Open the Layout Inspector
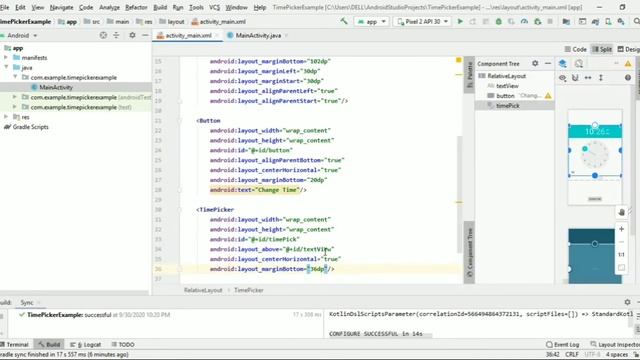640x360 pixels. coord(615,344)
